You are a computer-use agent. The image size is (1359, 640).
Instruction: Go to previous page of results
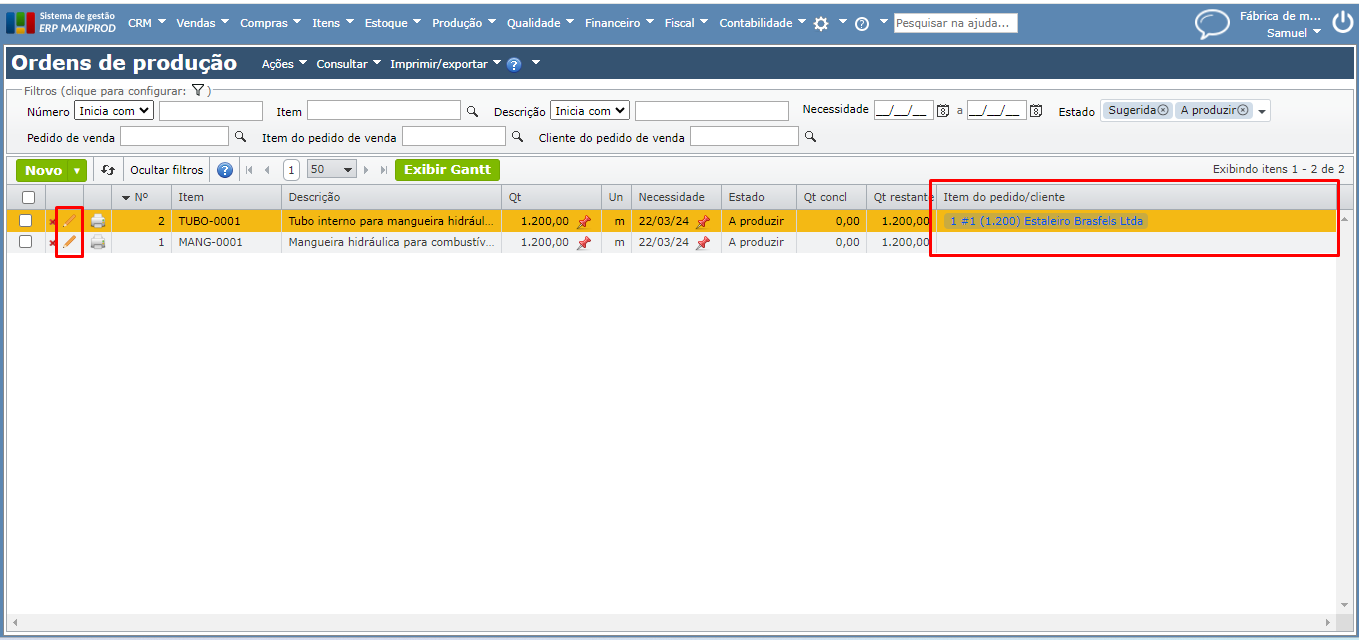pyautogui.click(x=267, y=170)
